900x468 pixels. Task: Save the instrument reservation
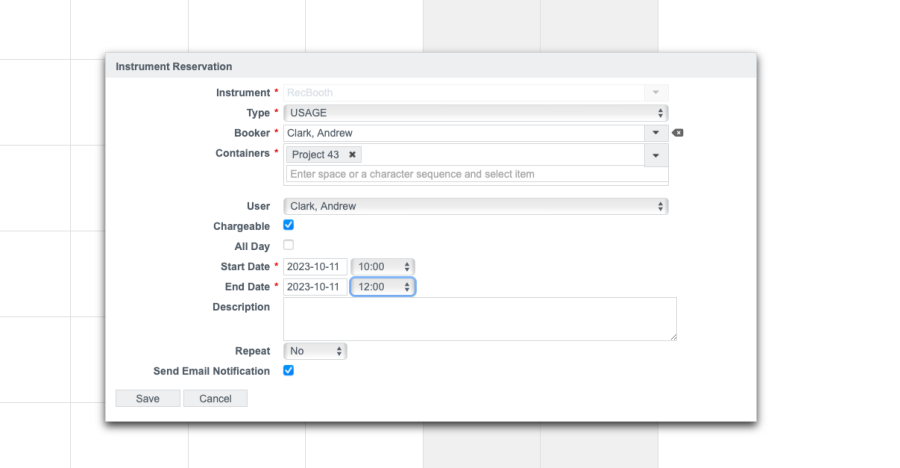pos(148,398)
